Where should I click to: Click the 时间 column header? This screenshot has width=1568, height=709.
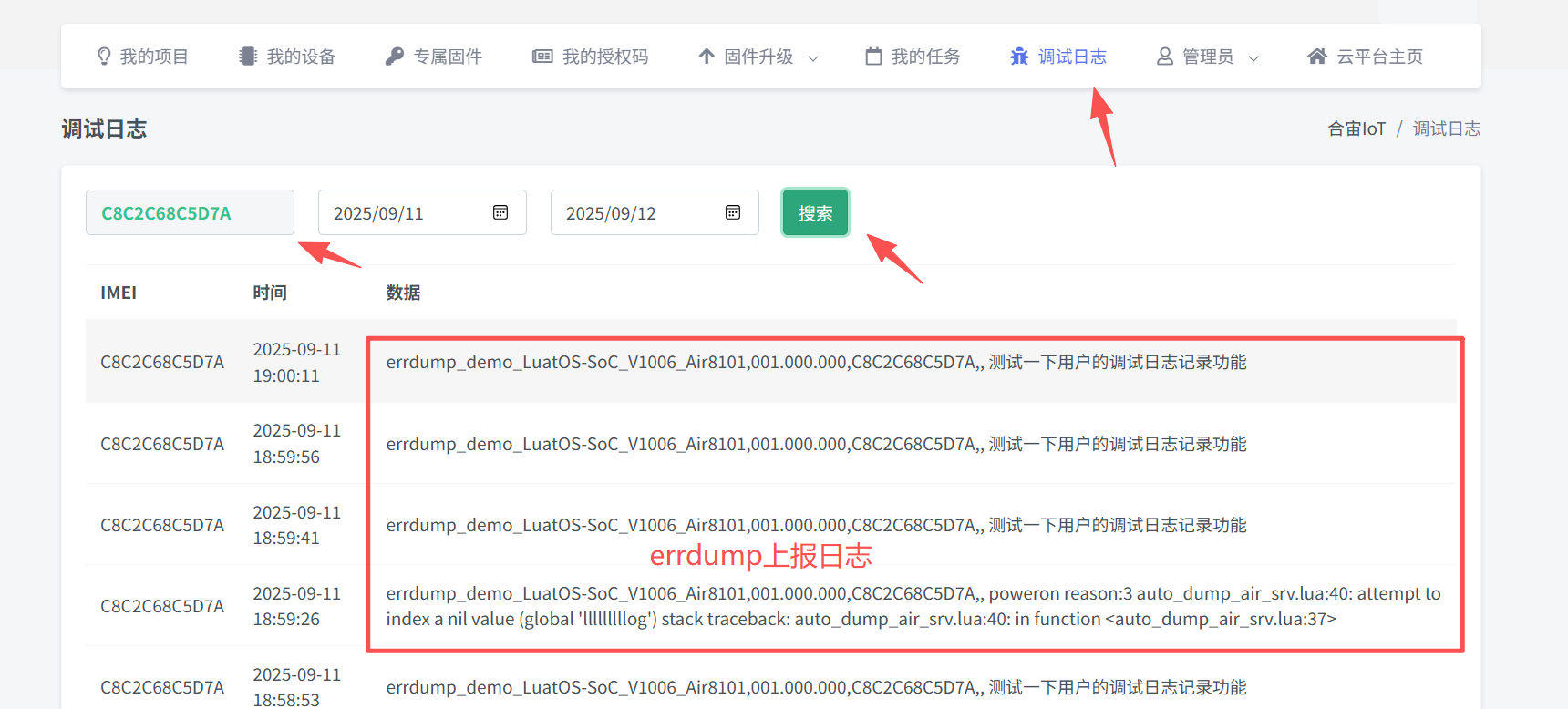(x=270, y=293)
